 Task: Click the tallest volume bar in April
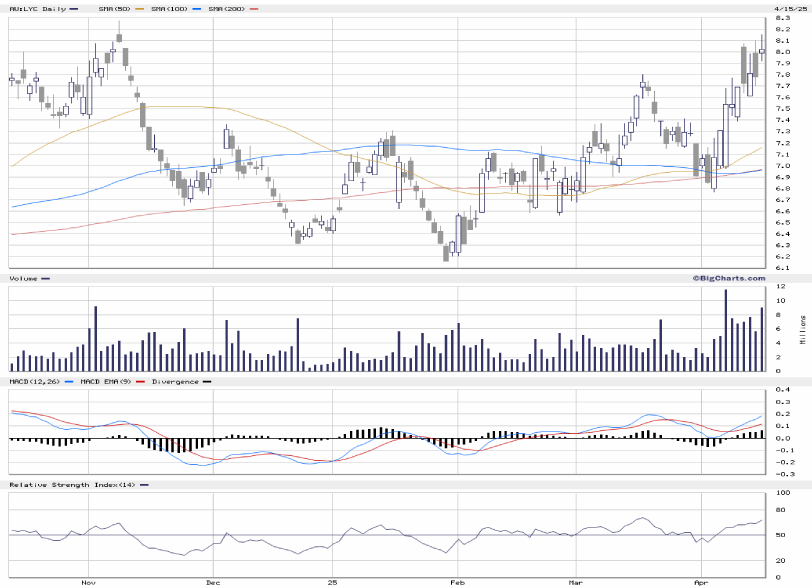pyautogui.click(x=726, y=332)
